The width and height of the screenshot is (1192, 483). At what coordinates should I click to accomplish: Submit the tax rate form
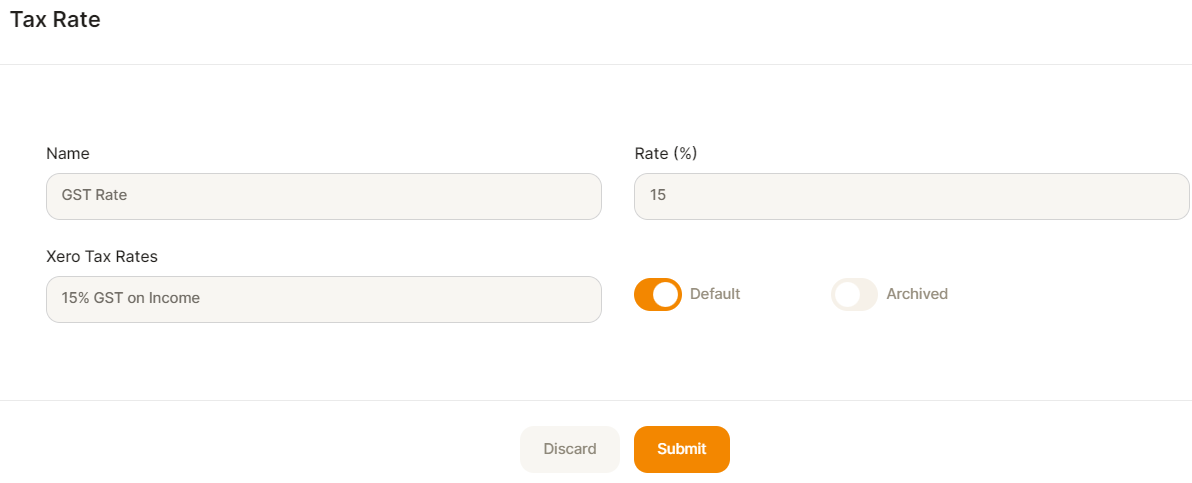click(x=682, y=450)
